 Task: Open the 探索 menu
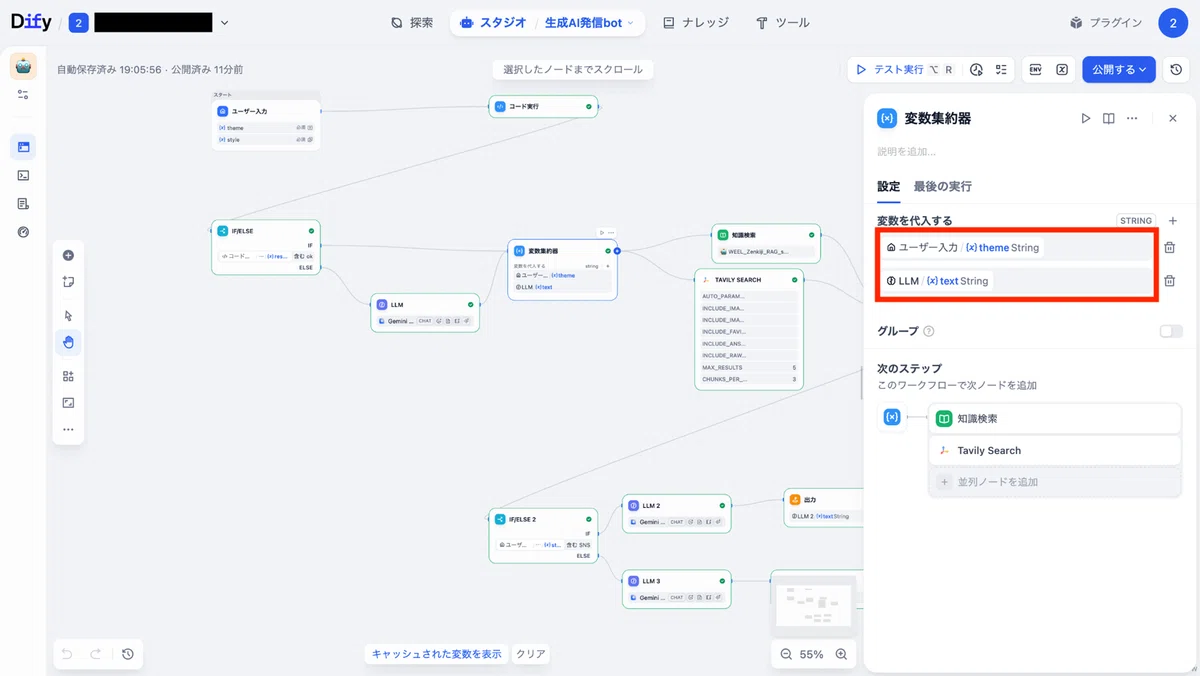(x=412, y=22)
